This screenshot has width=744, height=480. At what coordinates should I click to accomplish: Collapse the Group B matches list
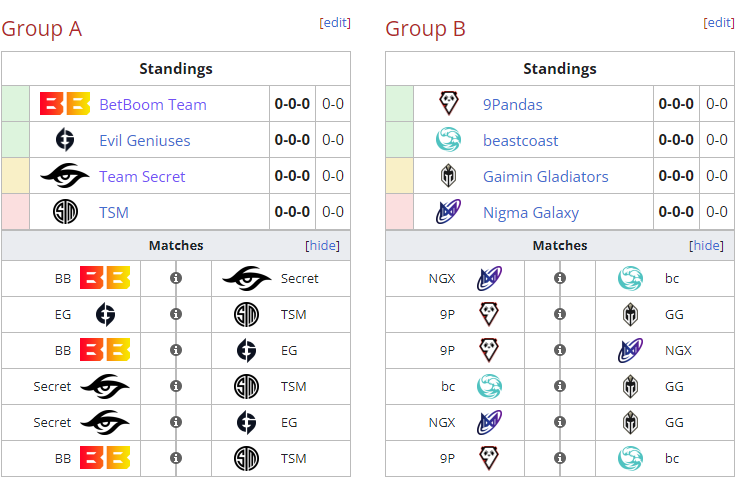706,246
